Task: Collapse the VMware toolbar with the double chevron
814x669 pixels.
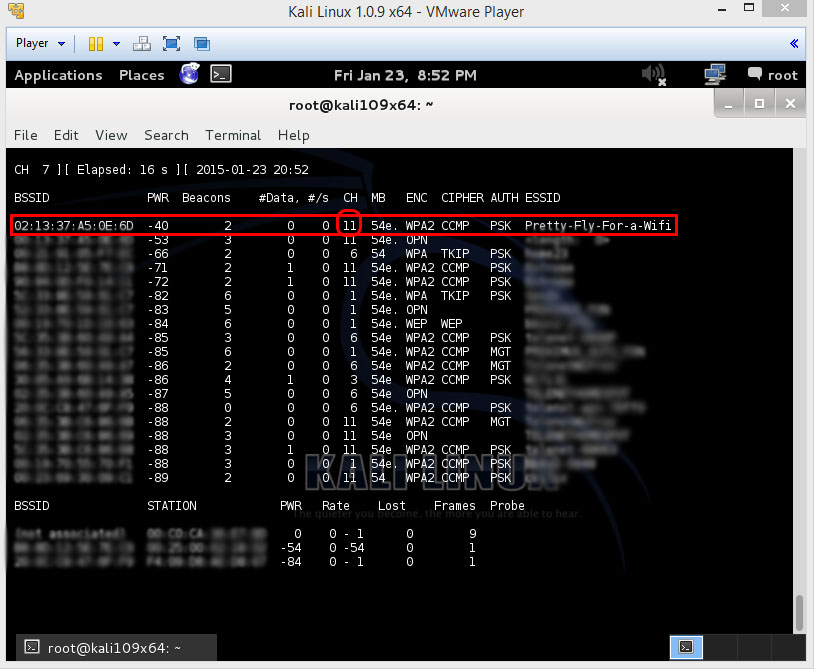Action: [794, 44]
